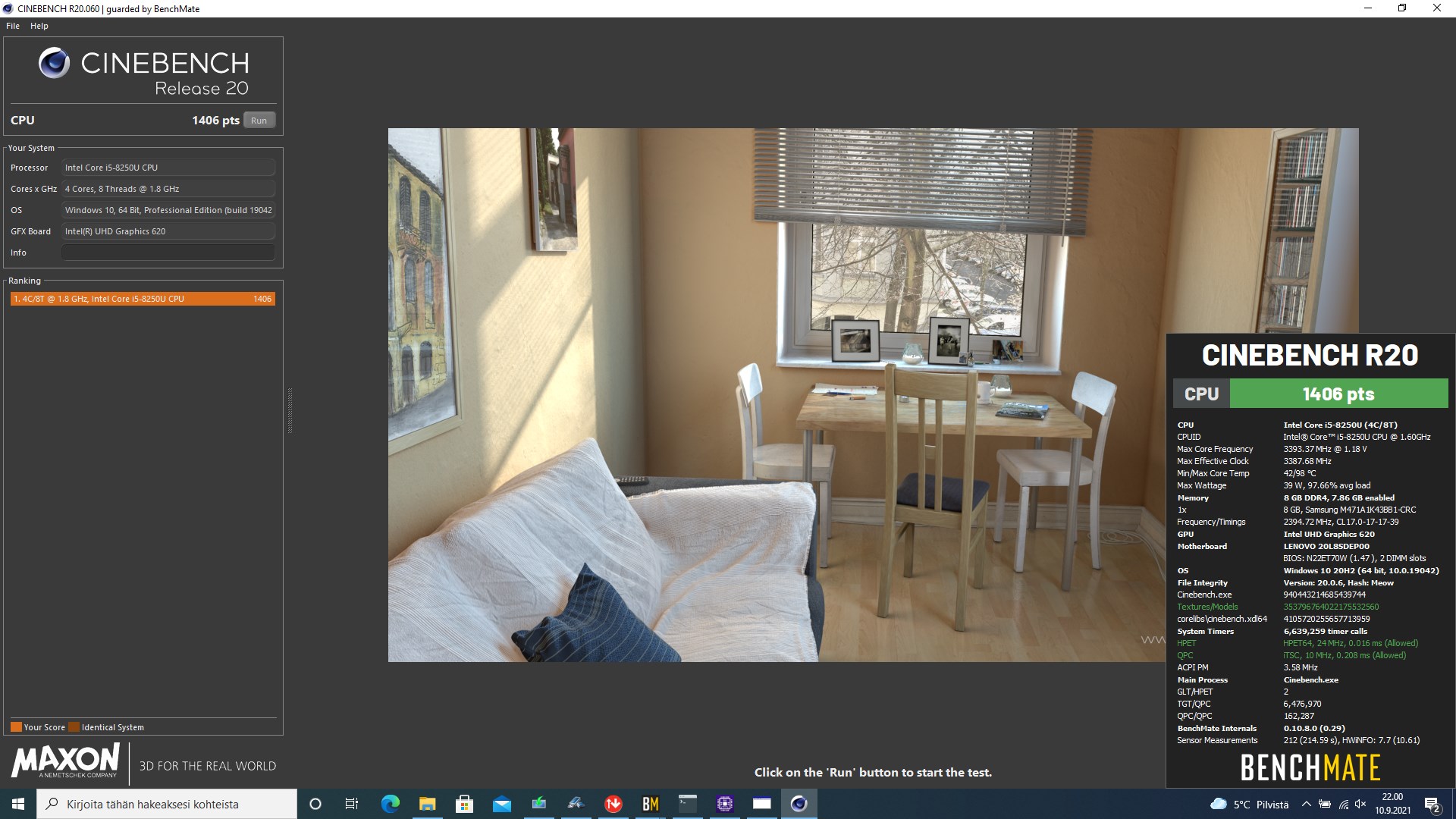Click the battery tray icon
This screenshot has width=1456, height=819.
pos(1325,804)
